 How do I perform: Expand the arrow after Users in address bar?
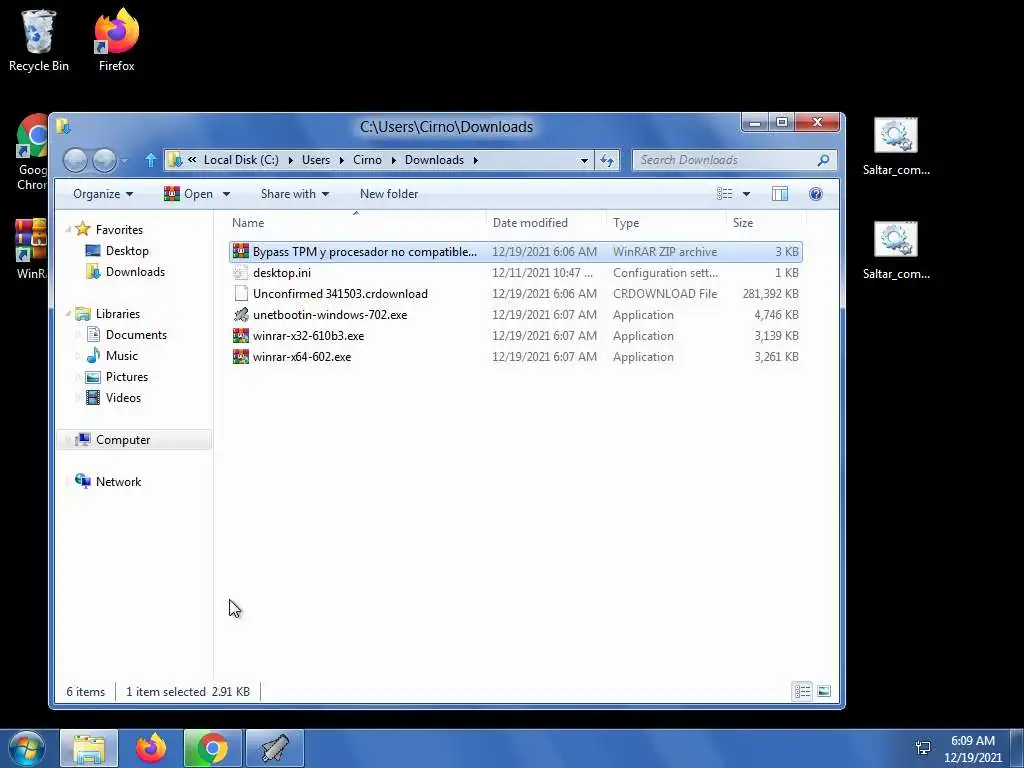click(341, 160)
